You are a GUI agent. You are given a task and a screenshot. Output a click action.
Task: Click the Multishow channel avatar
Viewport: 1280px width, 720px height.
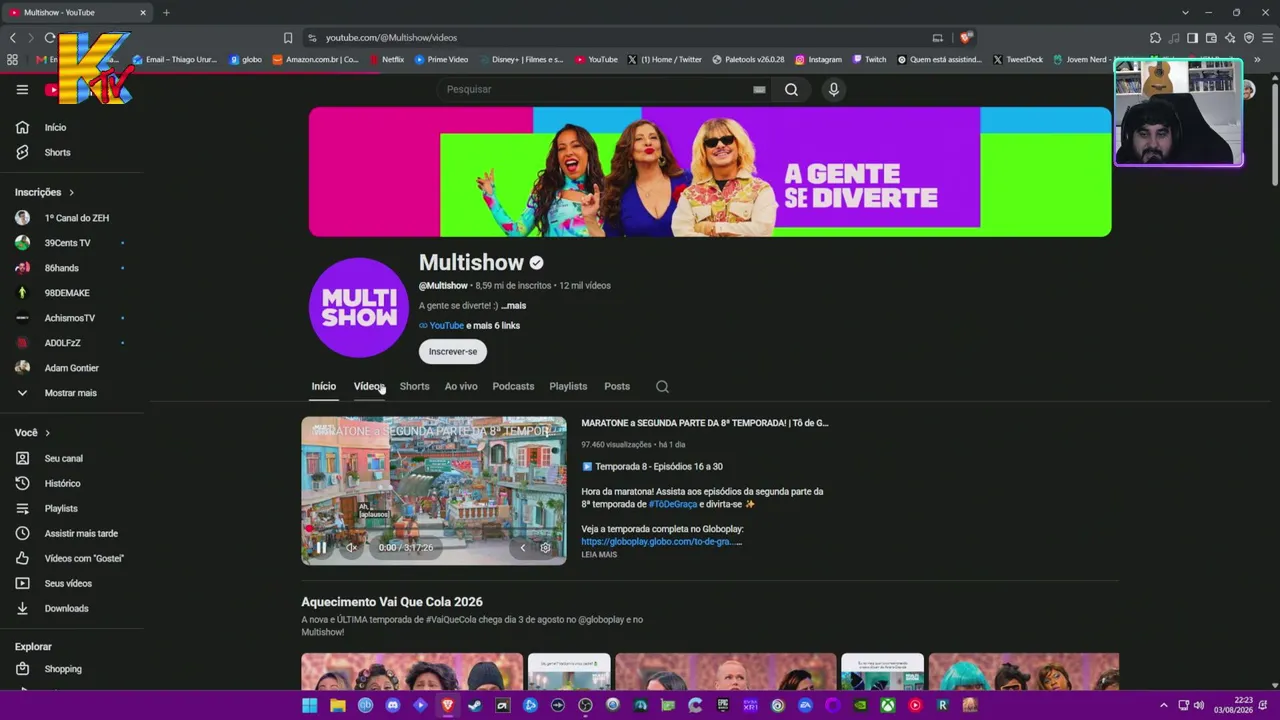[x=359, y=308]
